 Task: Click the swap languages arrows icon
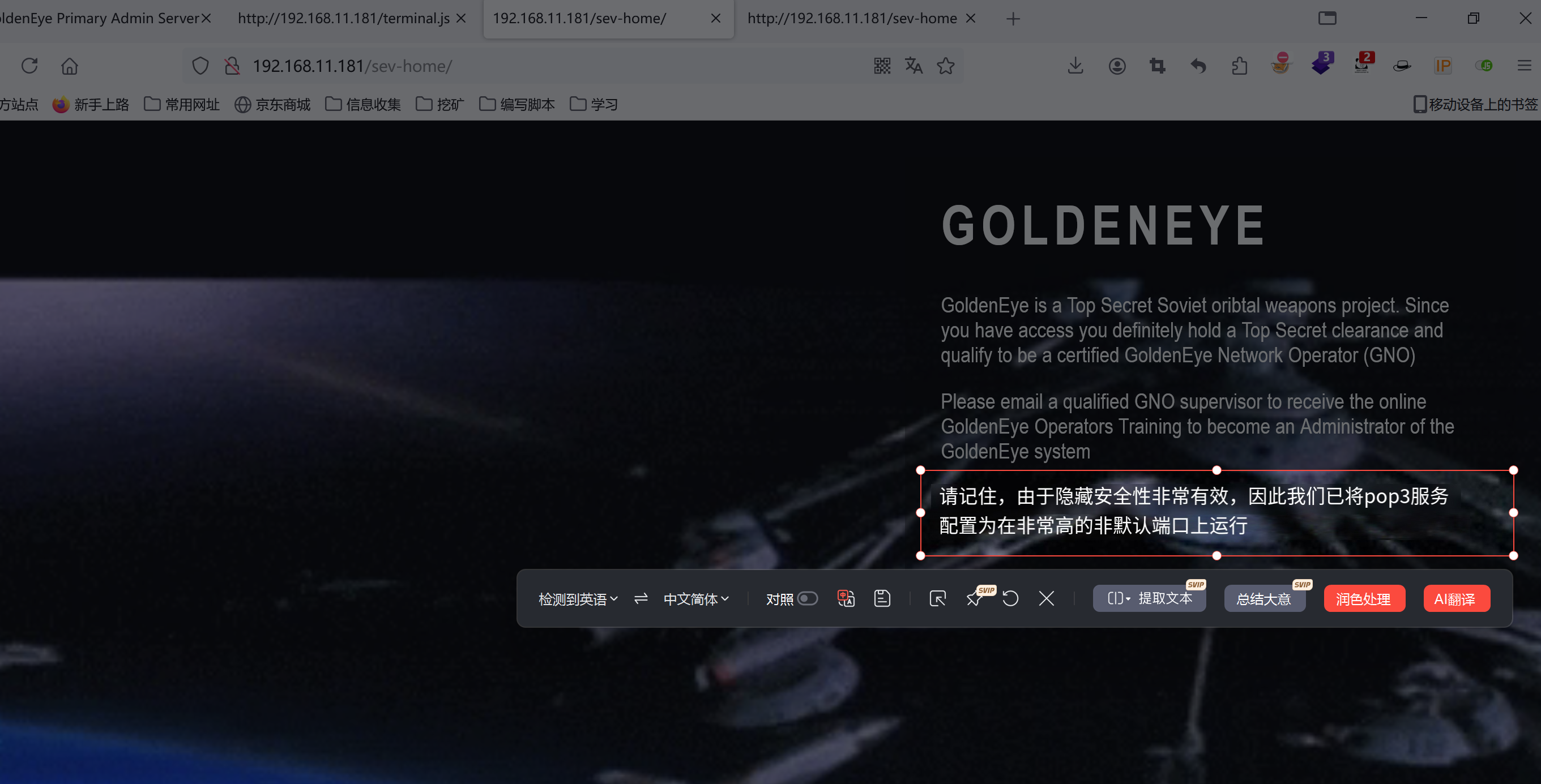point(641,599)
